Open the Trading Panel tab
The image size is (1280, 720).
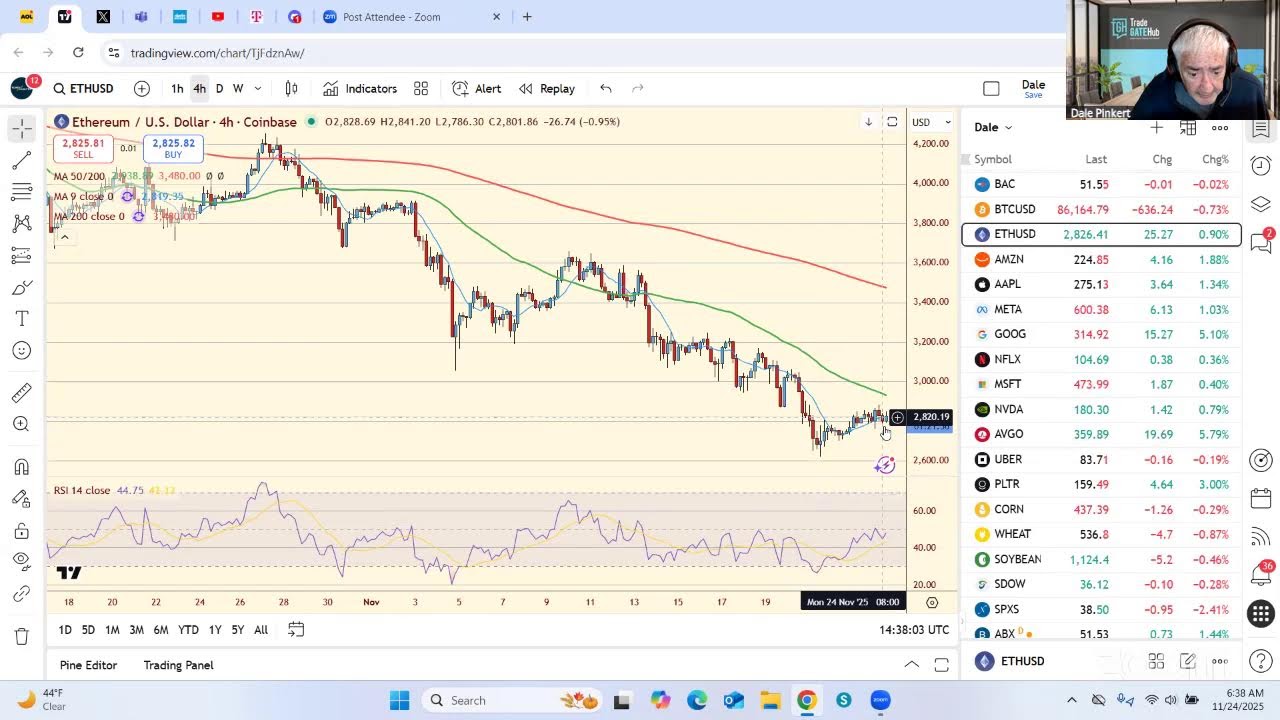(x=178, y=665)
